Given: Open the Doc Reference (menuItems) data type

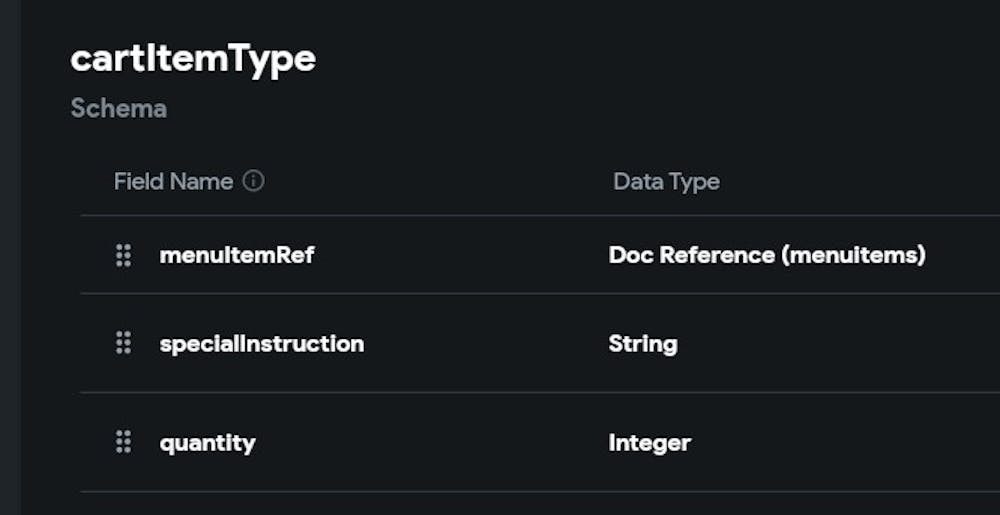Looking at the screenshot, I should click(x=766, y=255).
